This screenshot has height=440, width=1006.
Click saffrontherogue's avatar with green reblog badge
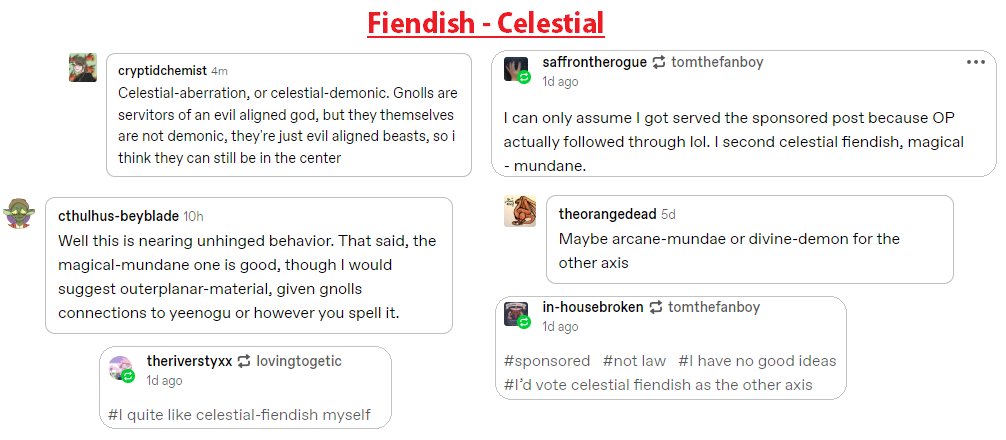click(x=517, y=70)
